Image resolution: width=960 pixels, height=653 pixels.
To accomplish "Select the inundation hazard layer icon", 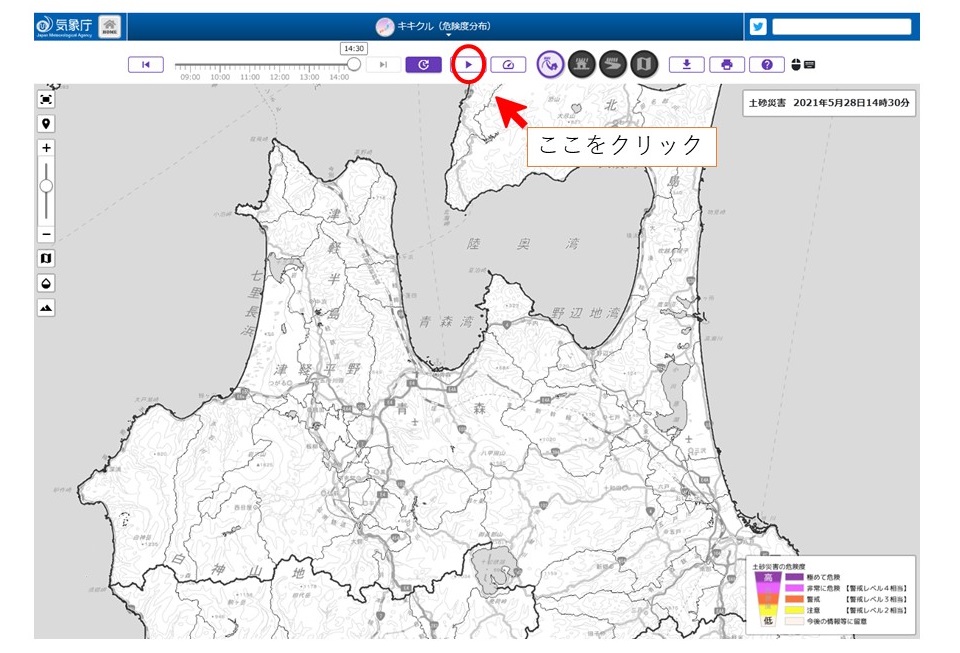I will [x=582, y=64].
